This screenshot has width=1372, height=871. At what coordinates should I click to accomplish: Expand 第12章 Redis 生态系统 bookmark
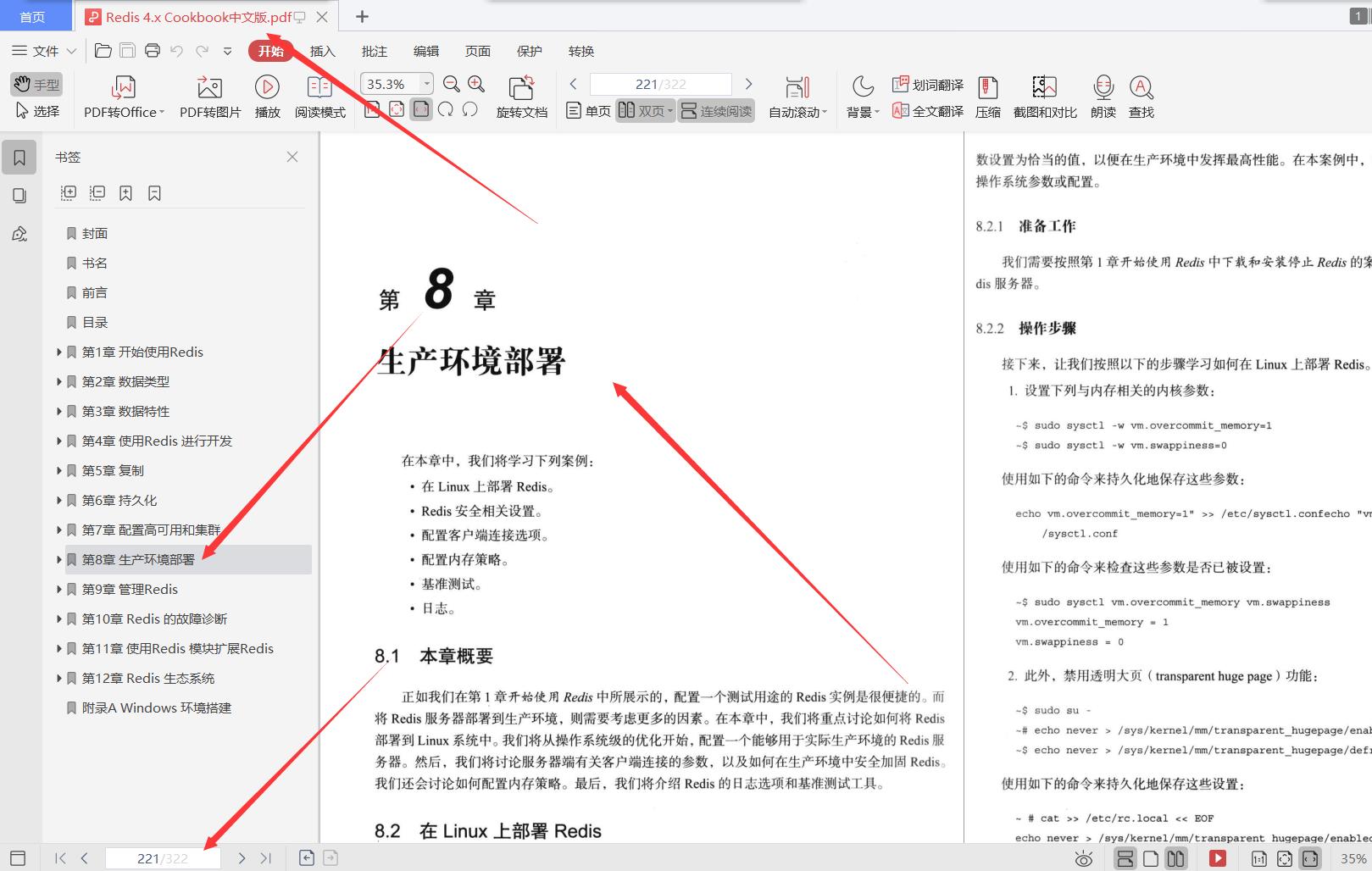(59, 678)
